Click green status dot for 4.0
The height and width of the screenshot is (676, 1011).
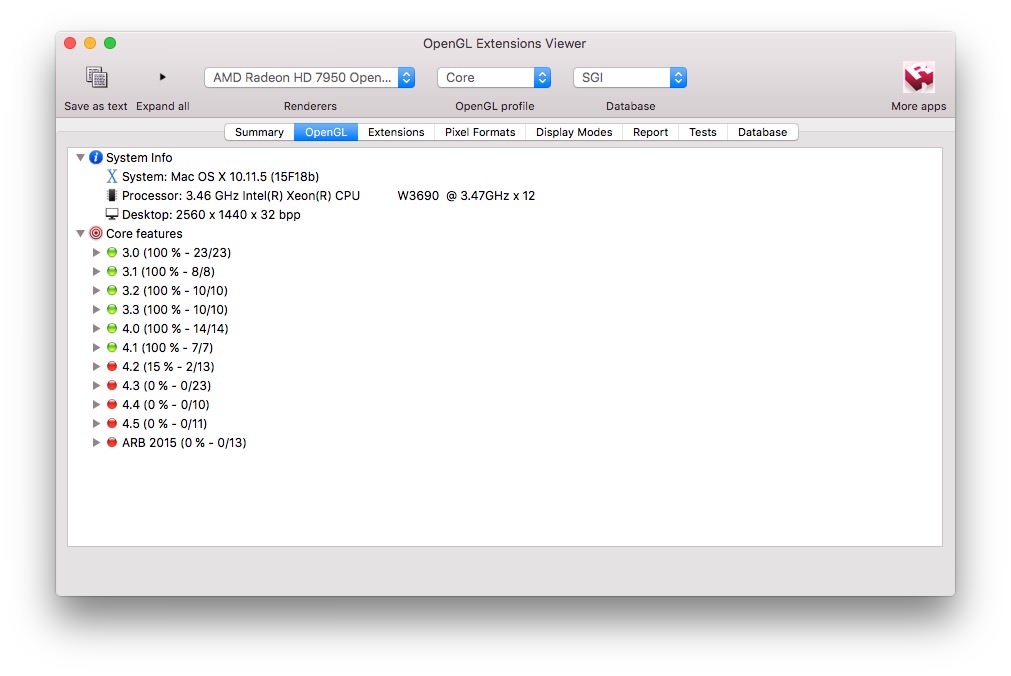(112, 328)
